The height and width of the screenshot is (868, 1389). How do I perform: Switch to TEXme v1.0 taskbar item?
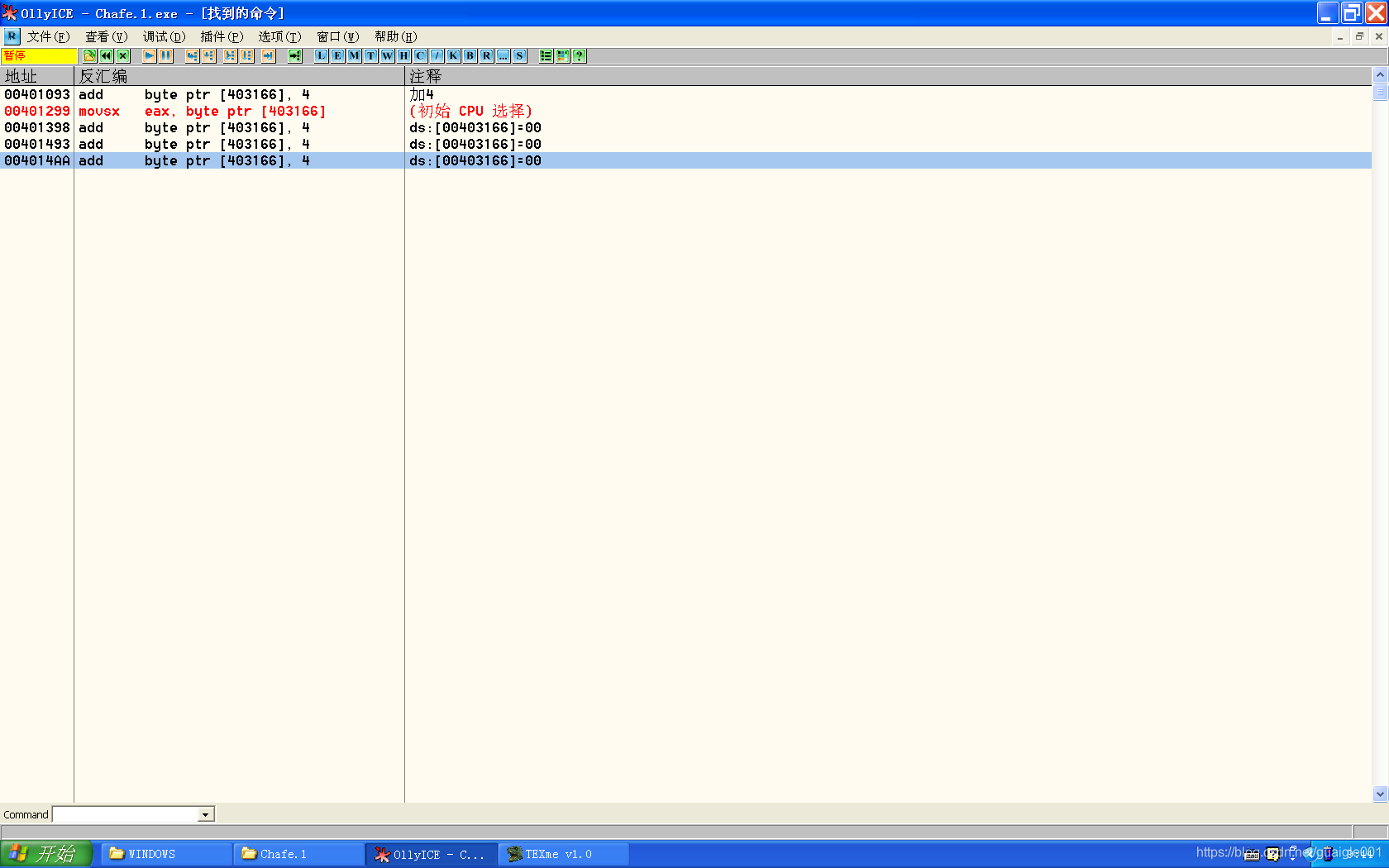[x=564, y=854]
